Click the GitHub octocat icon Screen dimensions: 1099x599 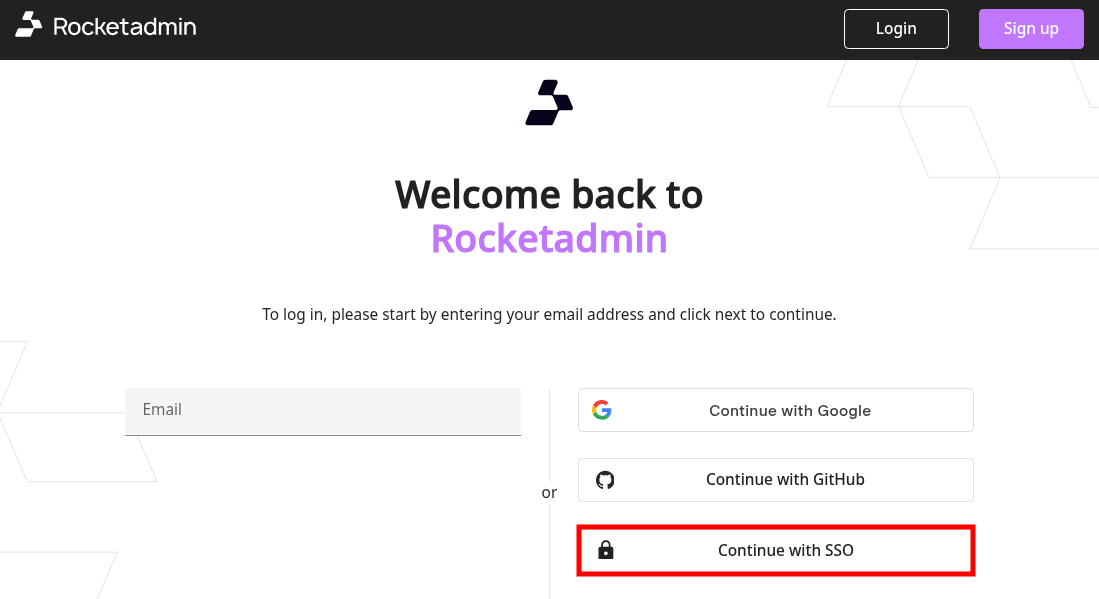(x=605, y=480)
